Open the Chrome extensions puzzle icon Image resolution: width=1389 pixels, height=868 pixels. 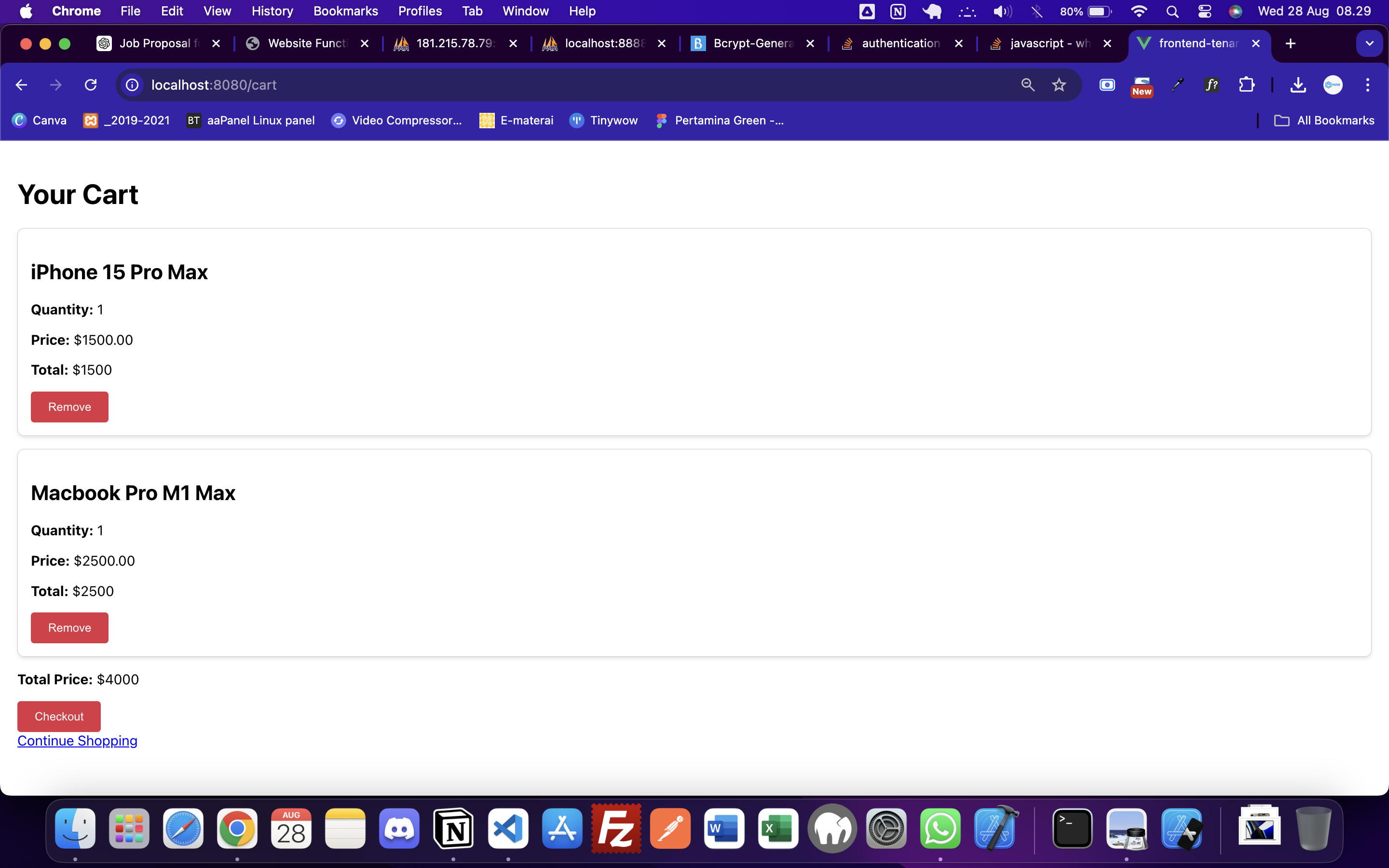[x=1246, y=85]
